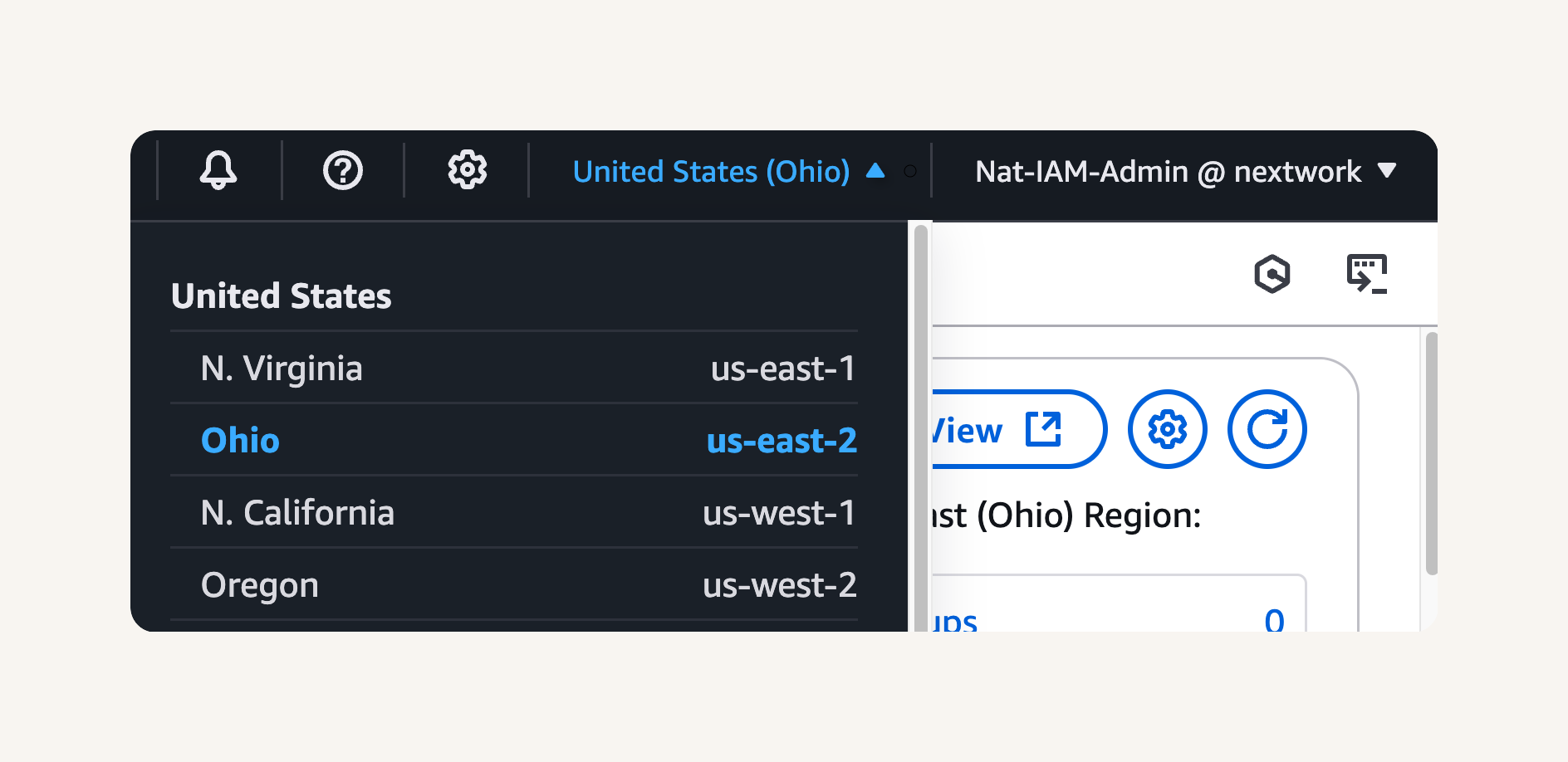Launch the Amazon Q hexagon icon
This screenshot has height=762, width=1568.
coord(1272,274)
